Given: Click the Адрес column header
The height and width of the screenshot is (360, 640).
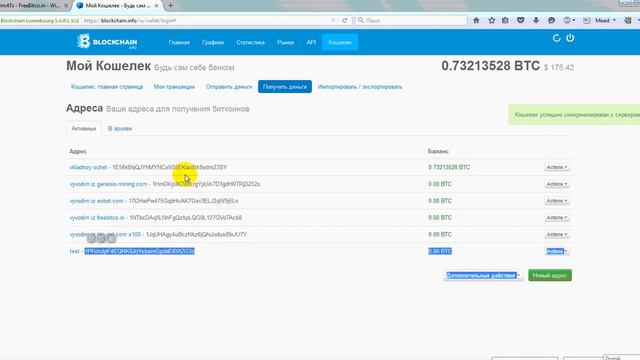Looking at the screenshot, I should 78,151.
